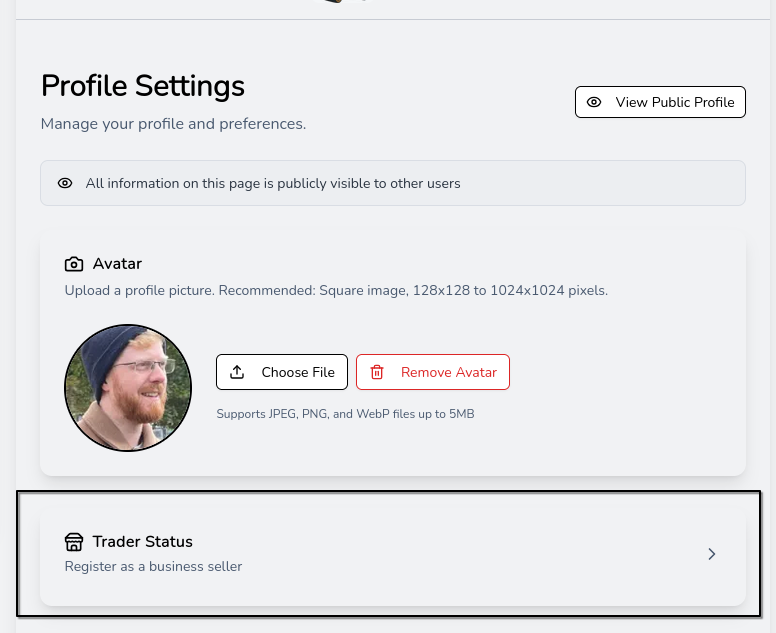Click the 'Supports JPEG, PNG, and WebP' note

coord(345,413)
